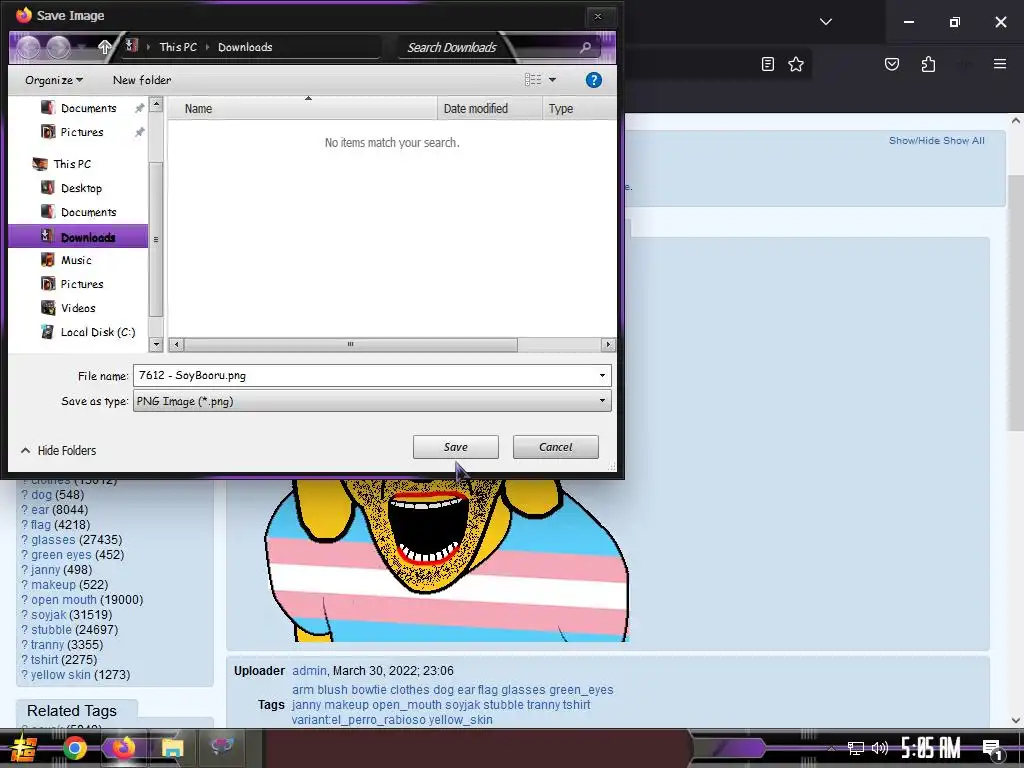The image size is (1024, 768).
Task: Open the network icon in system tray
Action: point(855,748)
